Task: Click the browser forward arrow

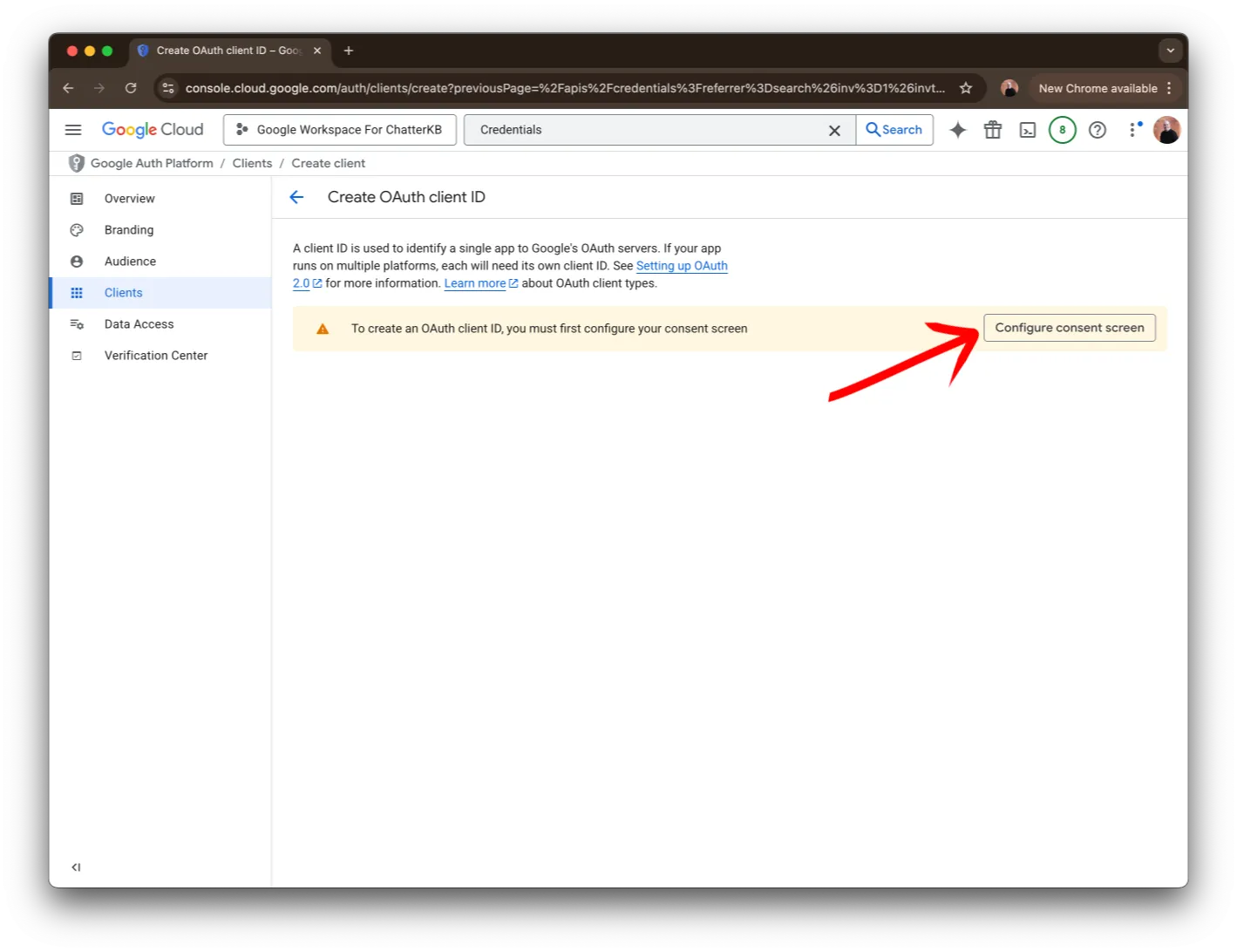Action: (99, 88)
